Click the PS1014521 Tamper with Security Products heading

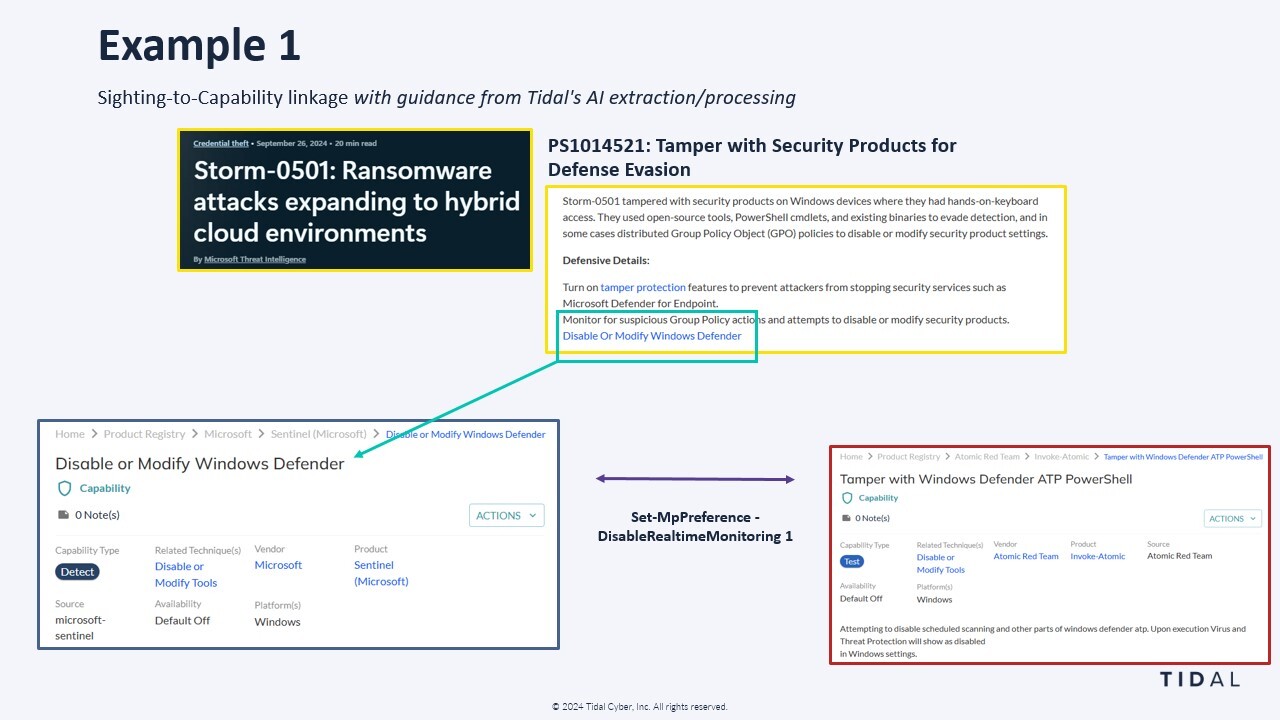752,158
